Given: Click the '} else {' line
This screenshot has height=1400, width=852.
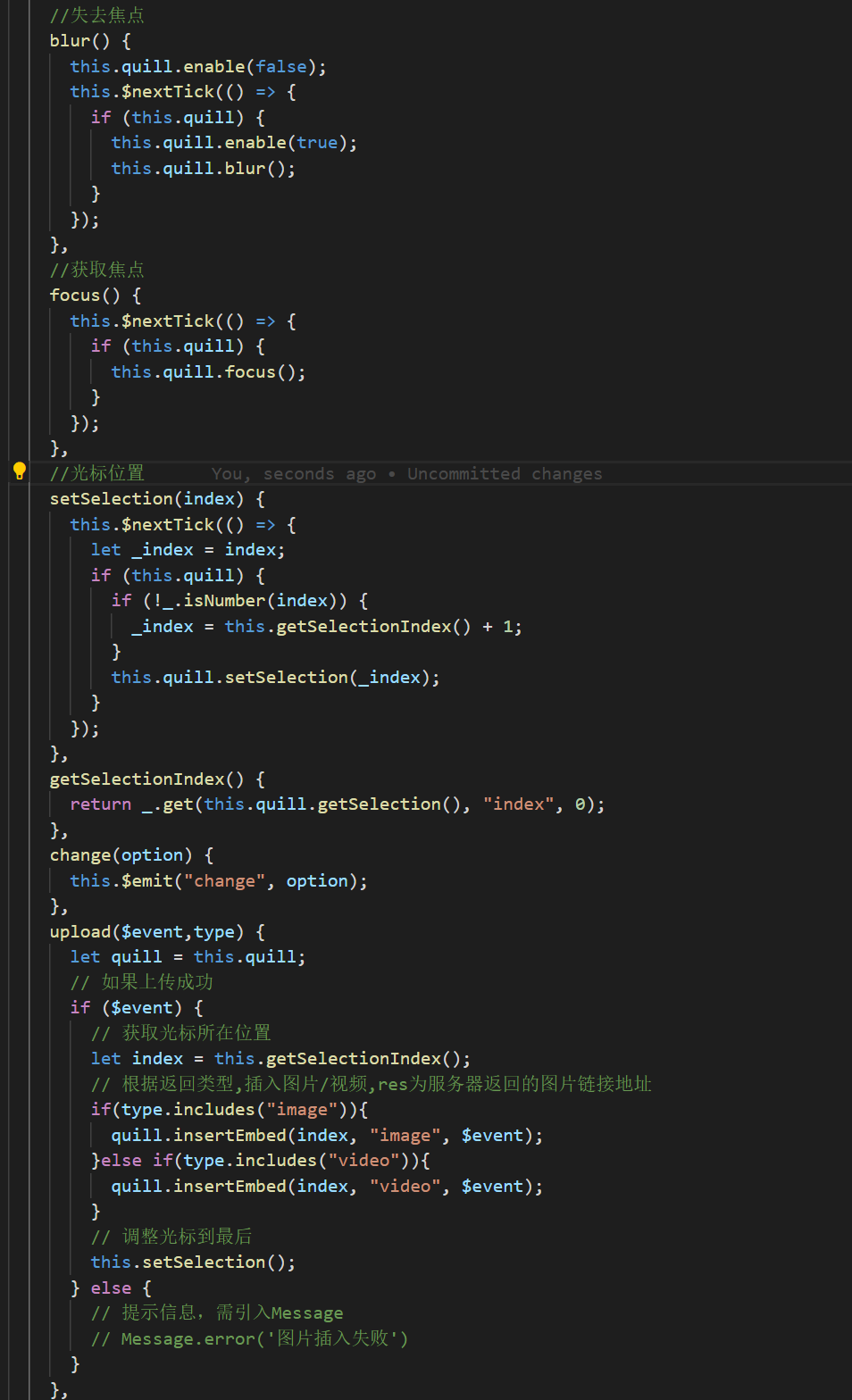Looking at the screenshot, I should (x=112, y=1288).
